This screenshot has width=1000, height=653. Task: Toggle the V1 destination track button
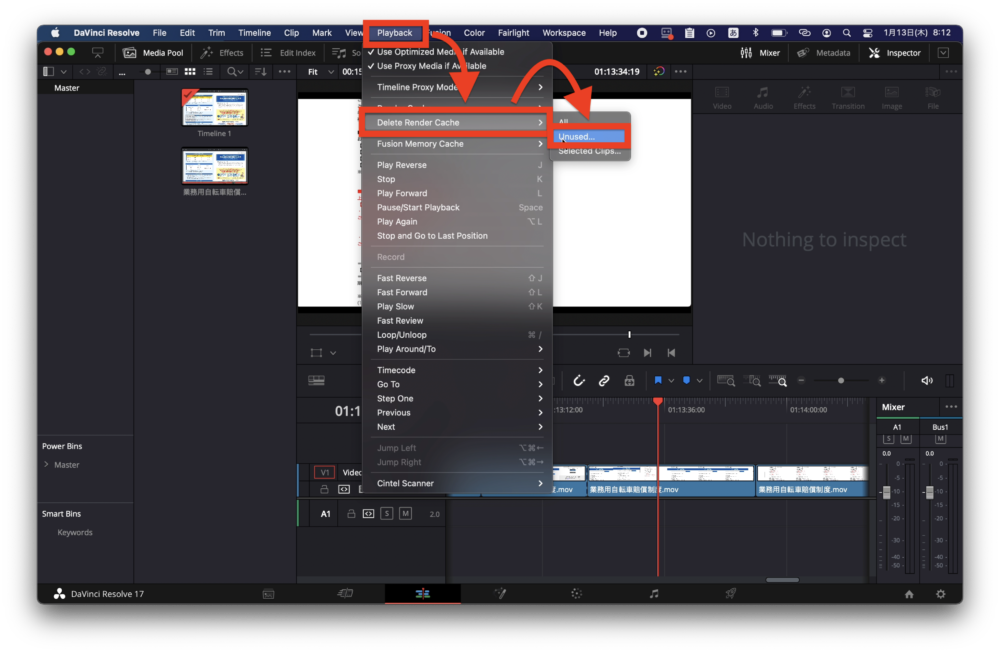(x=324, y=473)
